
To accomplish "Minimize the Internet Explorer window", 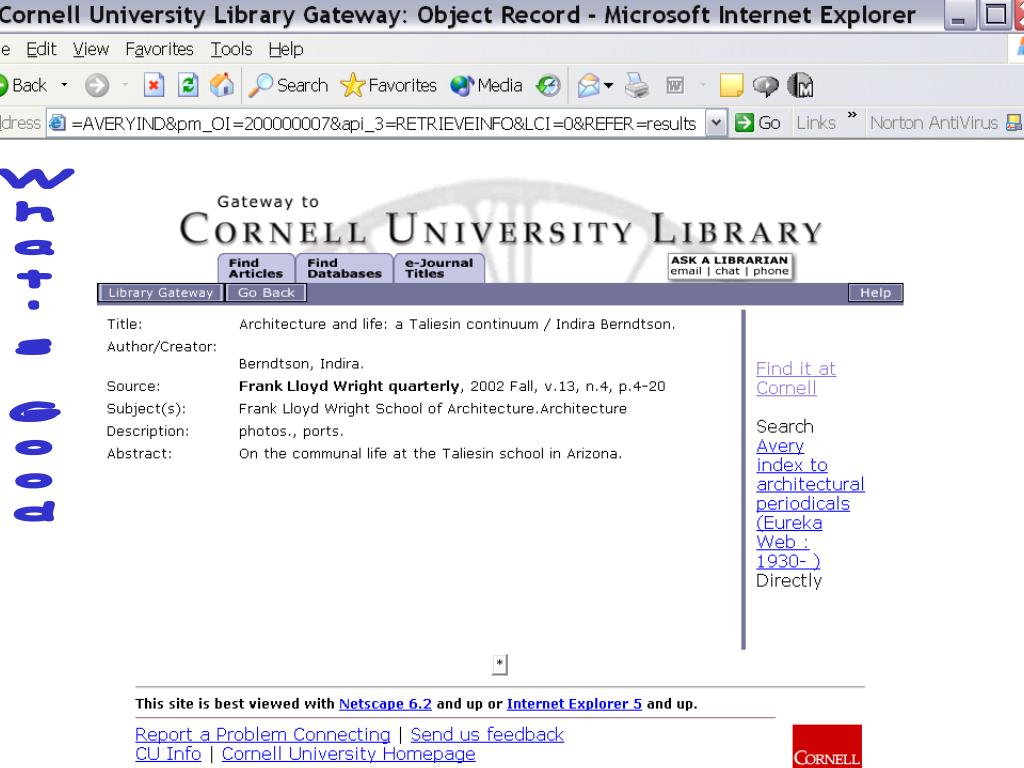I will [x=959, y=16].
